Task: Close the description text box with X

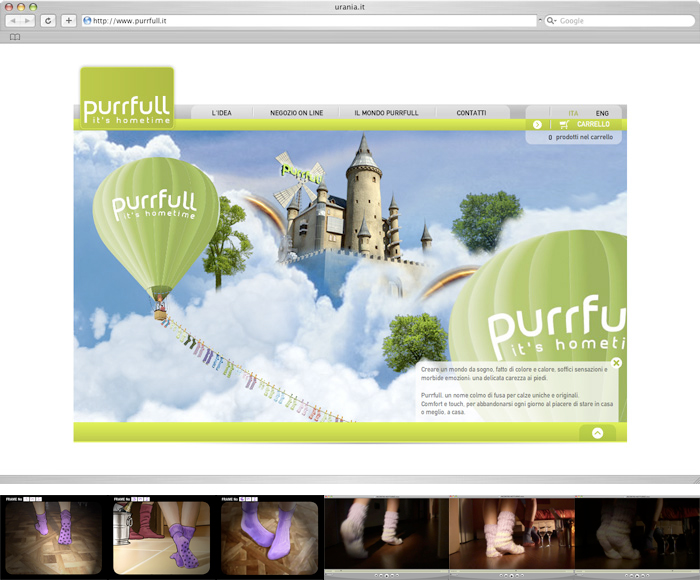Action: 616,363
